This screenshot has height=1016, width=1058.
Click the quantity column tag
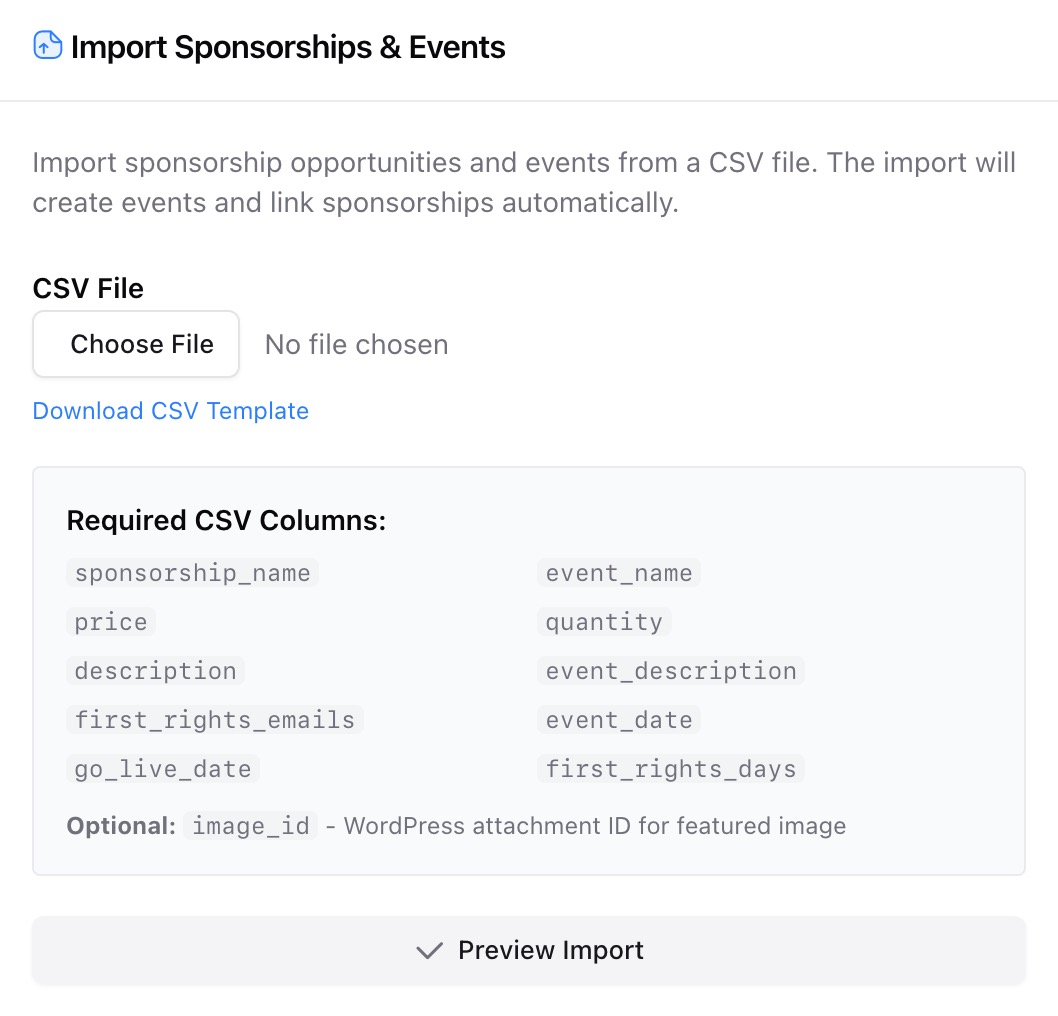pos(604,622)
